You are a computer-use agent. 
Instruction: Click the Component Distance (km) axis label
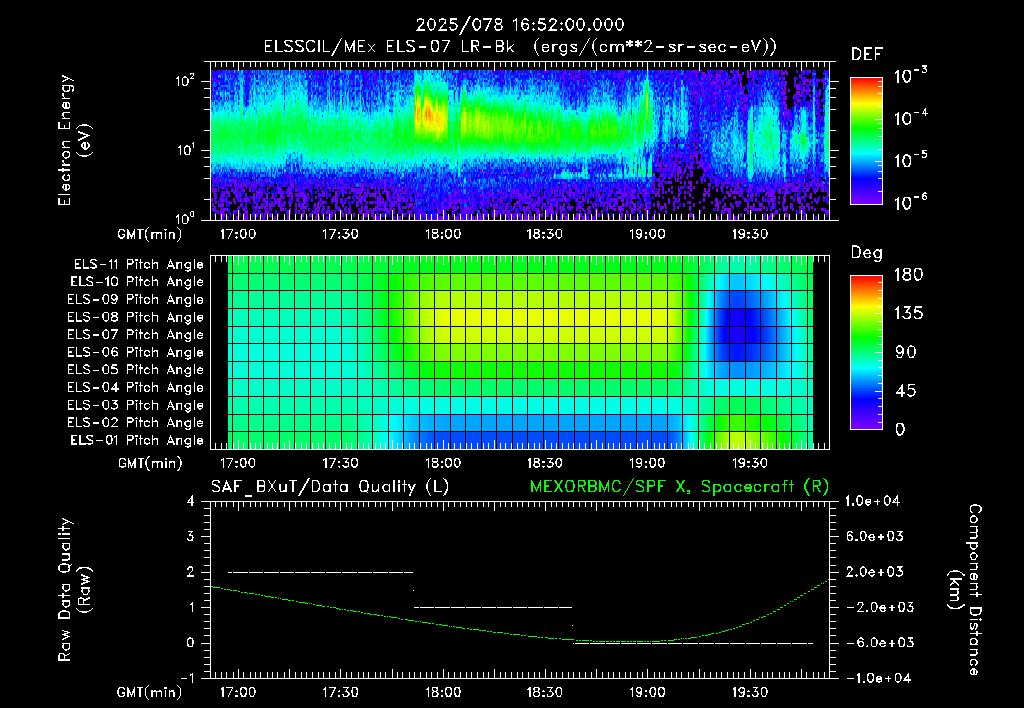point(965,589)
